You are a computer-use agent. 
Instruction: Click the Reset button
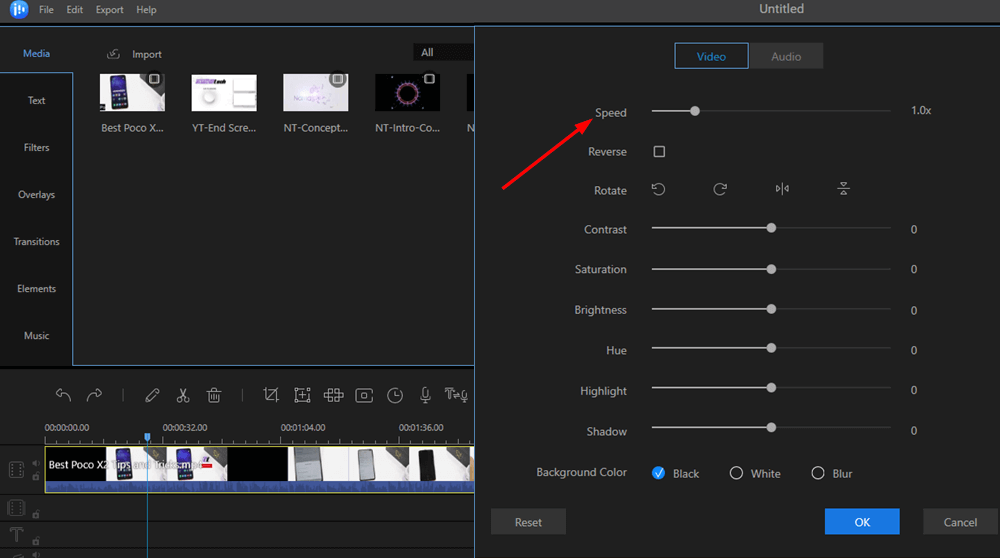[x=528, y=522]
